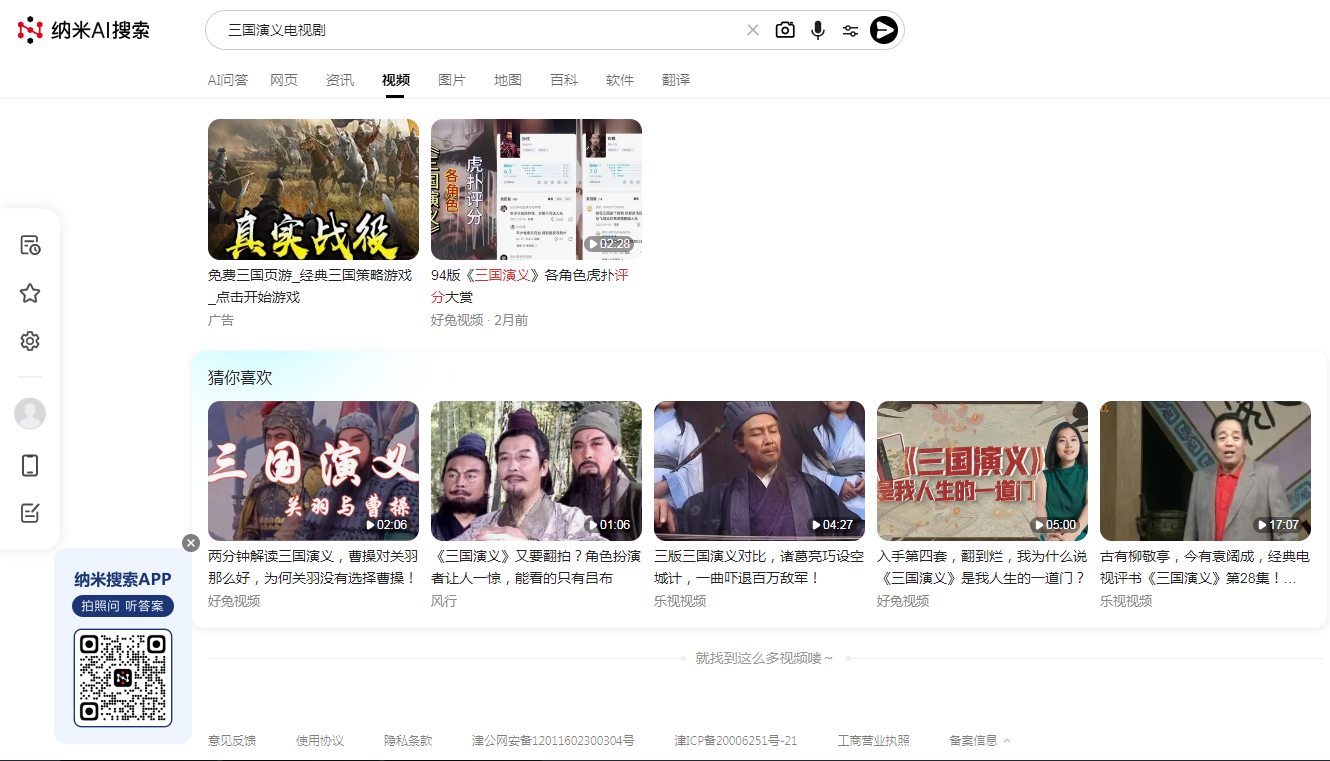Expand the 备案信息 footer chevron
Viewport: 1330px width, 761px height.
[x=1007, y=741]
